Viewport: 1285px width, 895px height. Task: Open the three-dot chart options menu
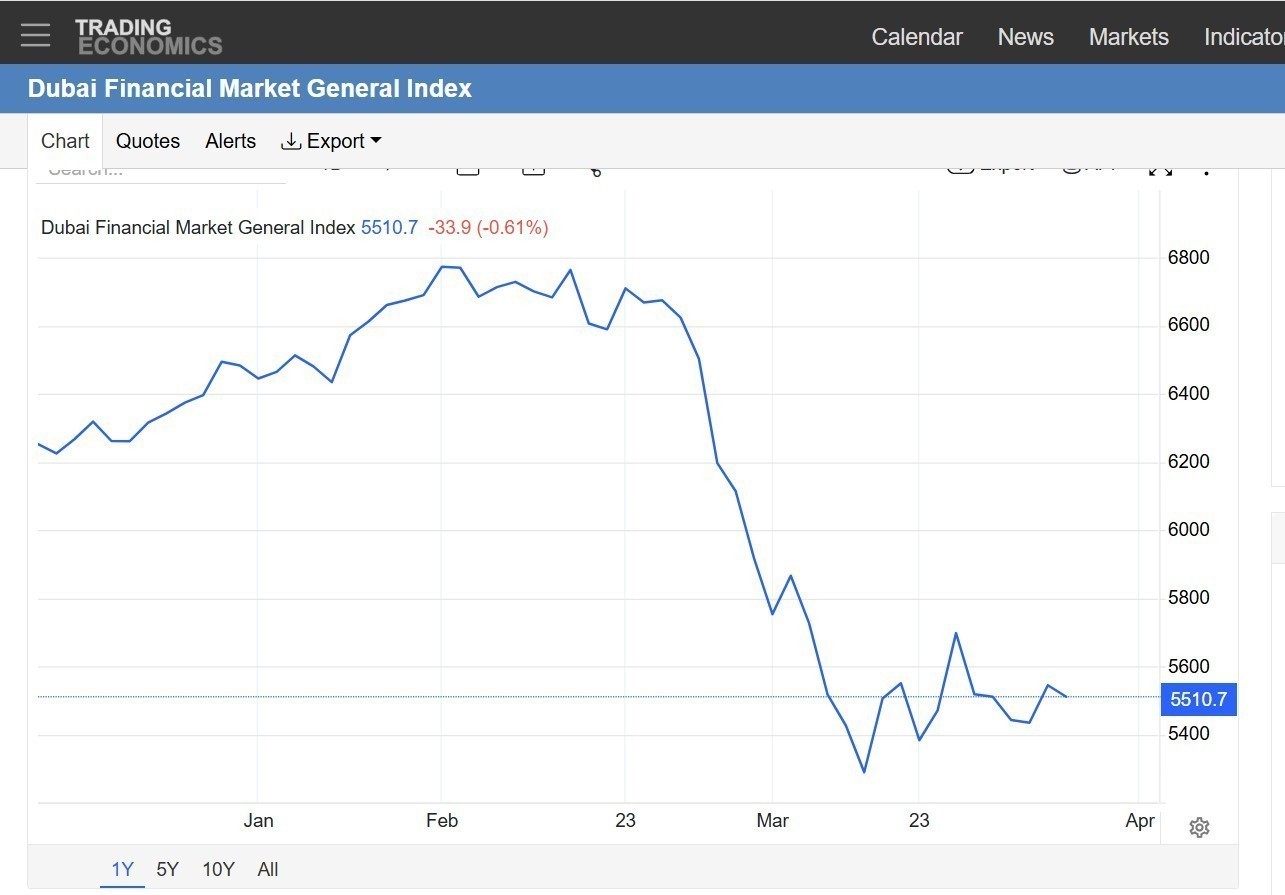pyautogui.click(x=1207, y=171)
